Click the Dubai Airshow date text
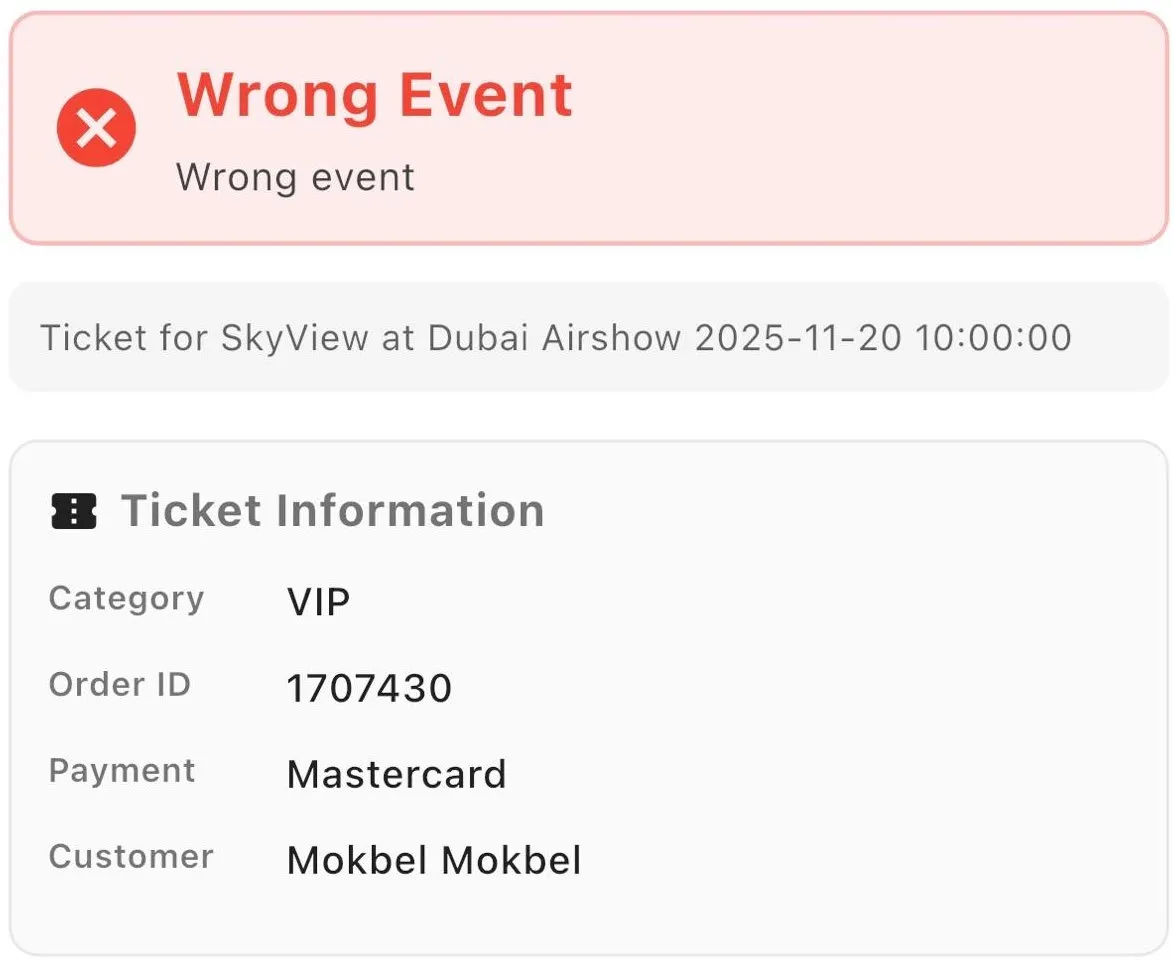1174x967 pixels. (884, 337)
